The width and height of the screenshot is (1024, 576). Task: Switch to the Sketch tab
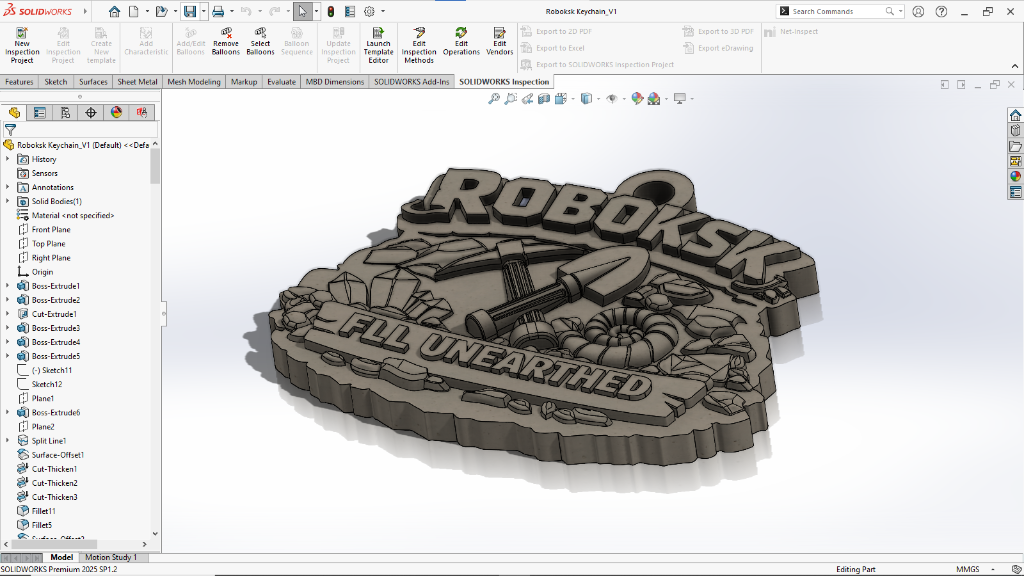pyautogui.click(x=56, y=82)
